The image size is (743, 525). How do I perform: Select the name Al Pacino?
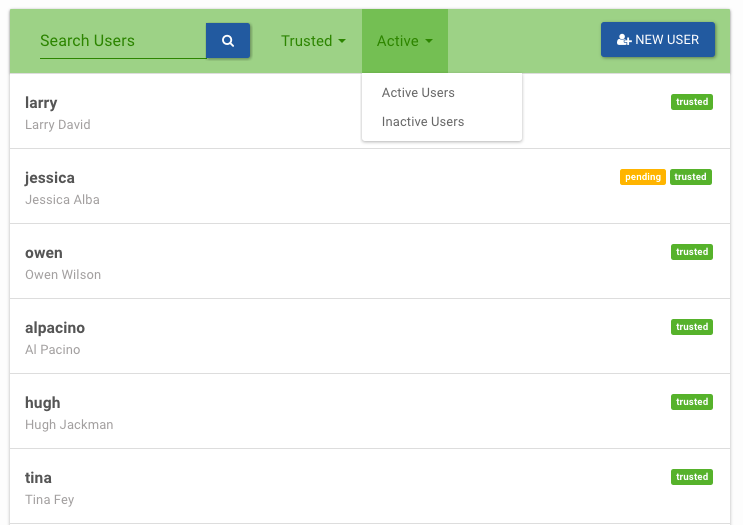[x=53, y=350]
